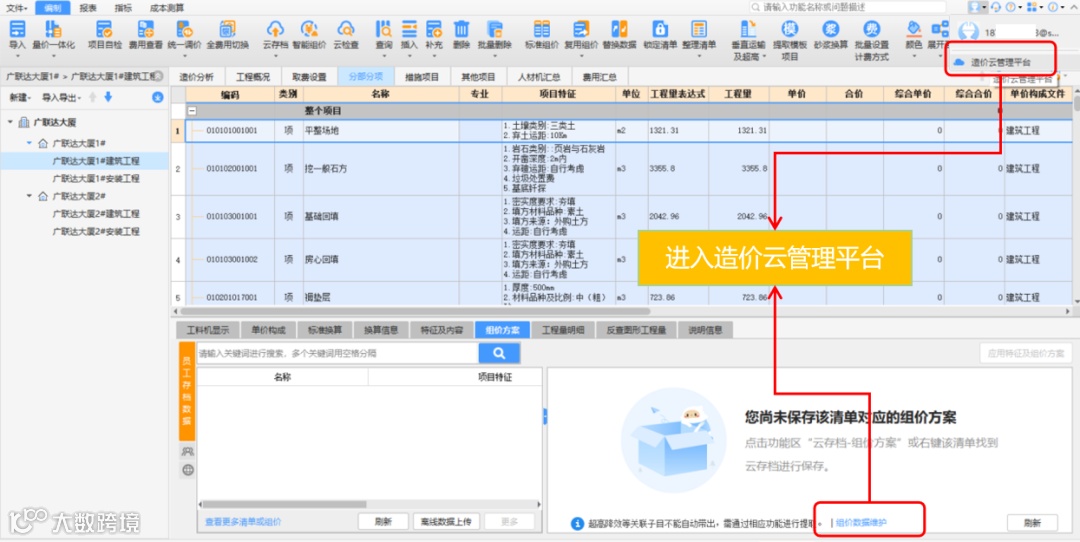Click 复用组价 reuse pricing icon

[x=581, y=29]
